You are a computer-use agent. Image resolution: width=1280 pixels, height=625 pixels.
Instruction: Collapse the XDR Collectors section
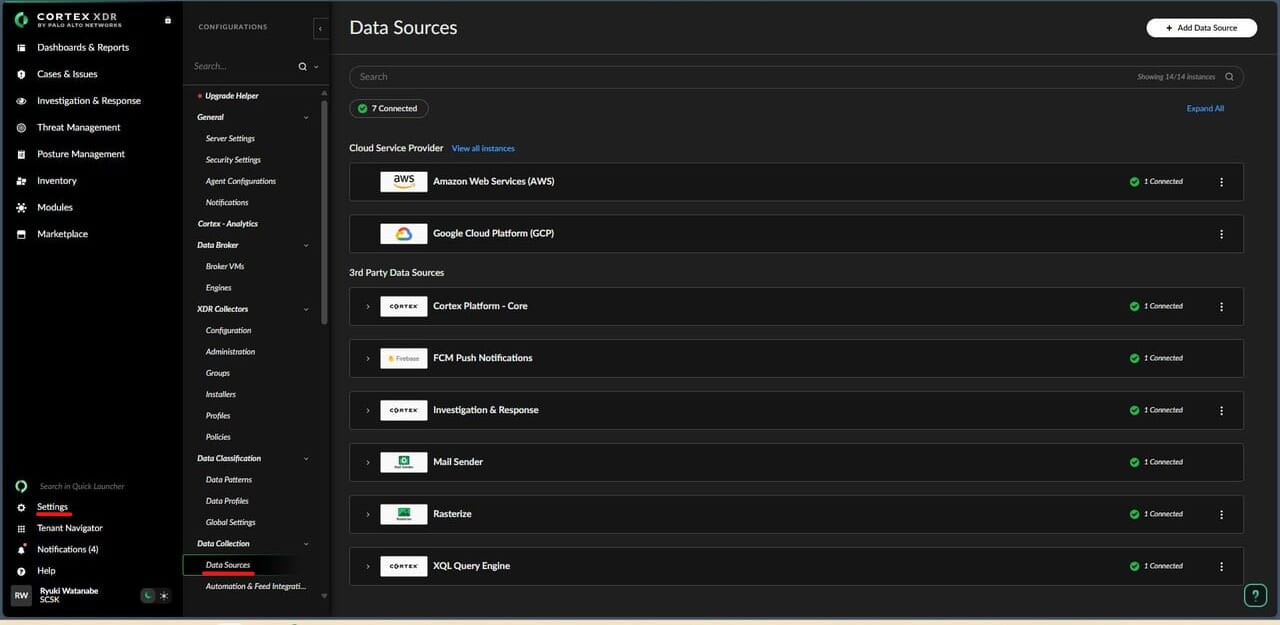pos(306,309)
